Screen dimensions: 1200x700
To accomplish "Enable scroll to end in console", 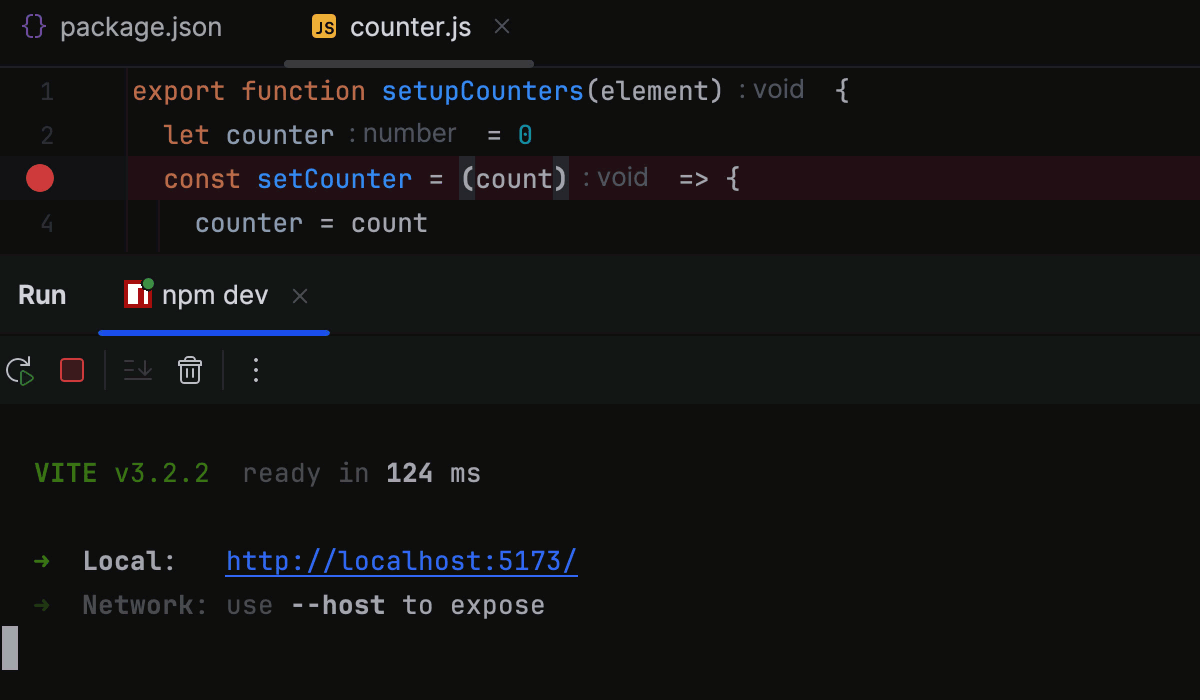I will click(x=137, y=370).
